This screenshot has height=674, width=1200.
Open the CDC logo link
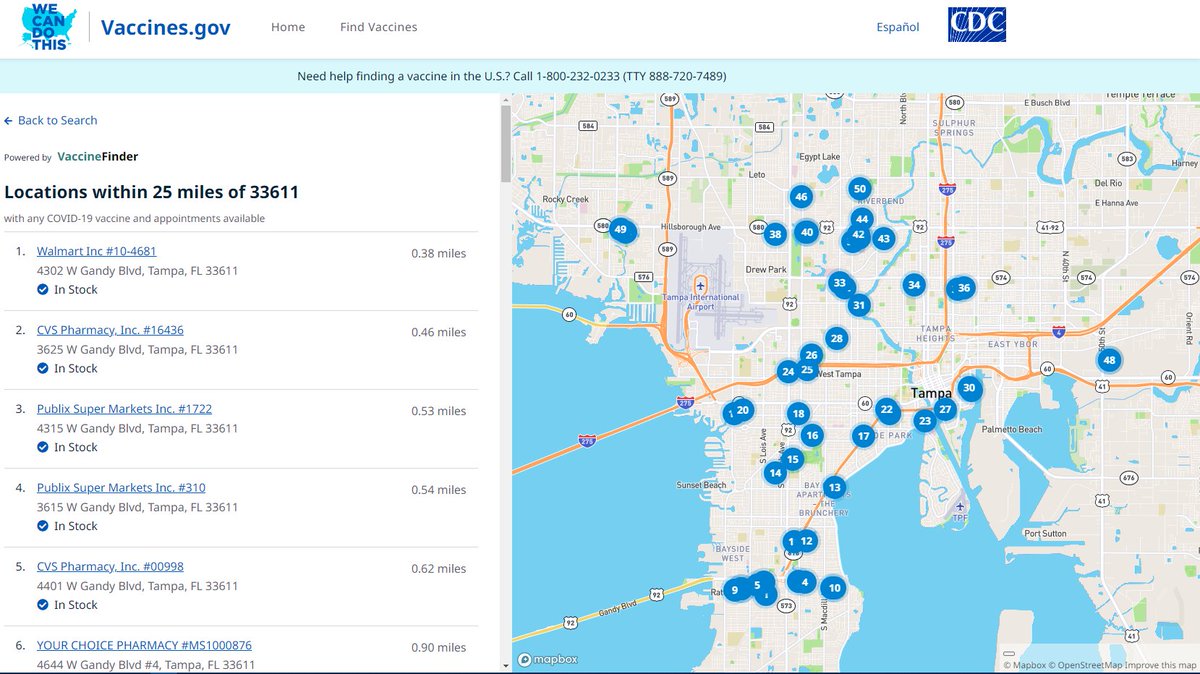coord(977,25)
